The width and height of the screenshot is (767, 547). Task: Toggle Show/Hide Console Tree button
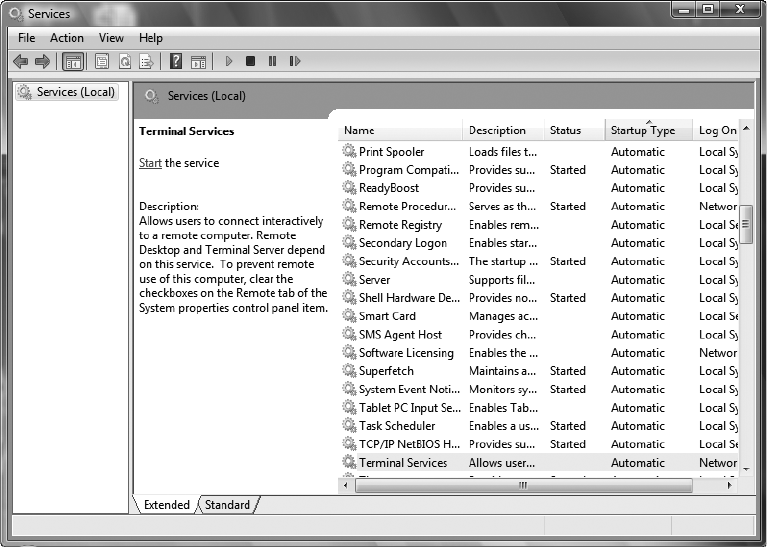[73, 62]
